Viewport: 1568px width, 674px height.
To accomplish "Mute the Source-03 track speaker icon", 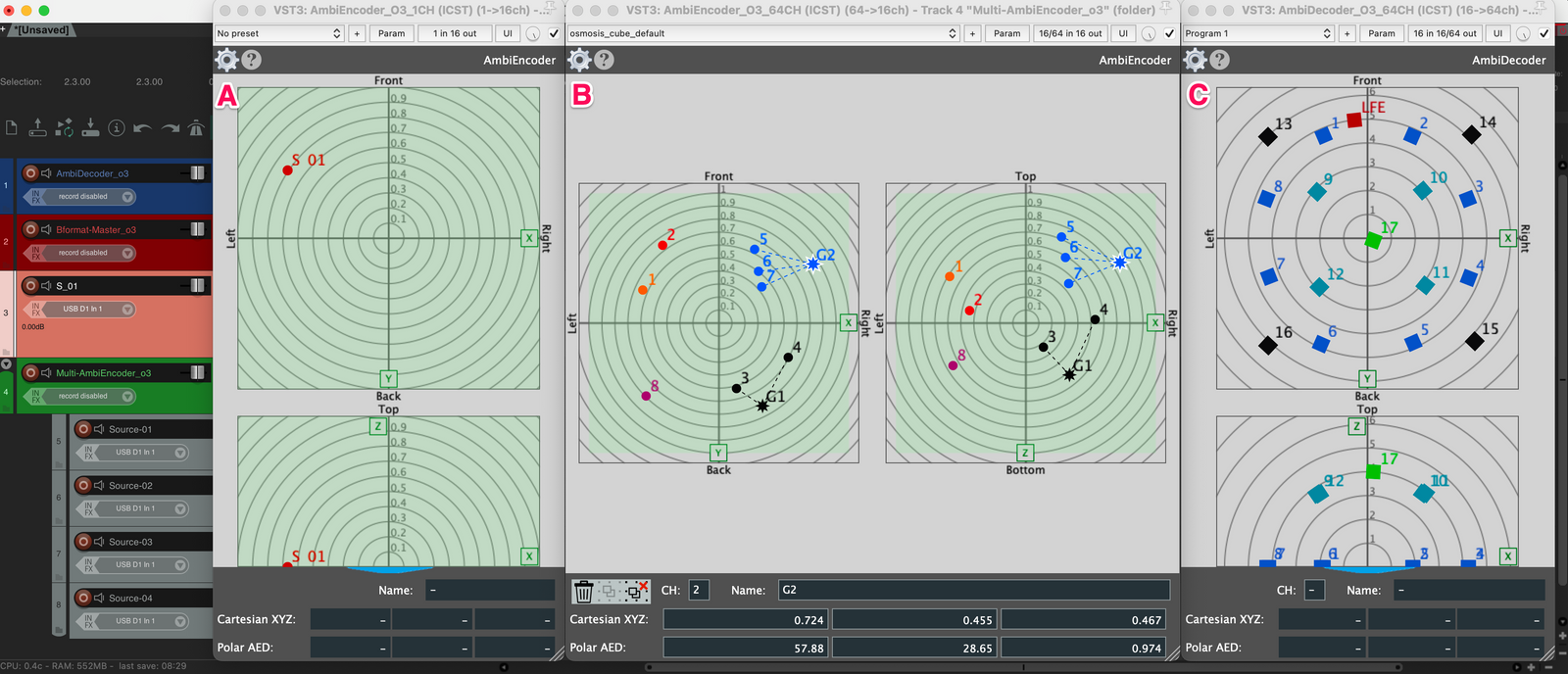I will [x=99, y=542].
